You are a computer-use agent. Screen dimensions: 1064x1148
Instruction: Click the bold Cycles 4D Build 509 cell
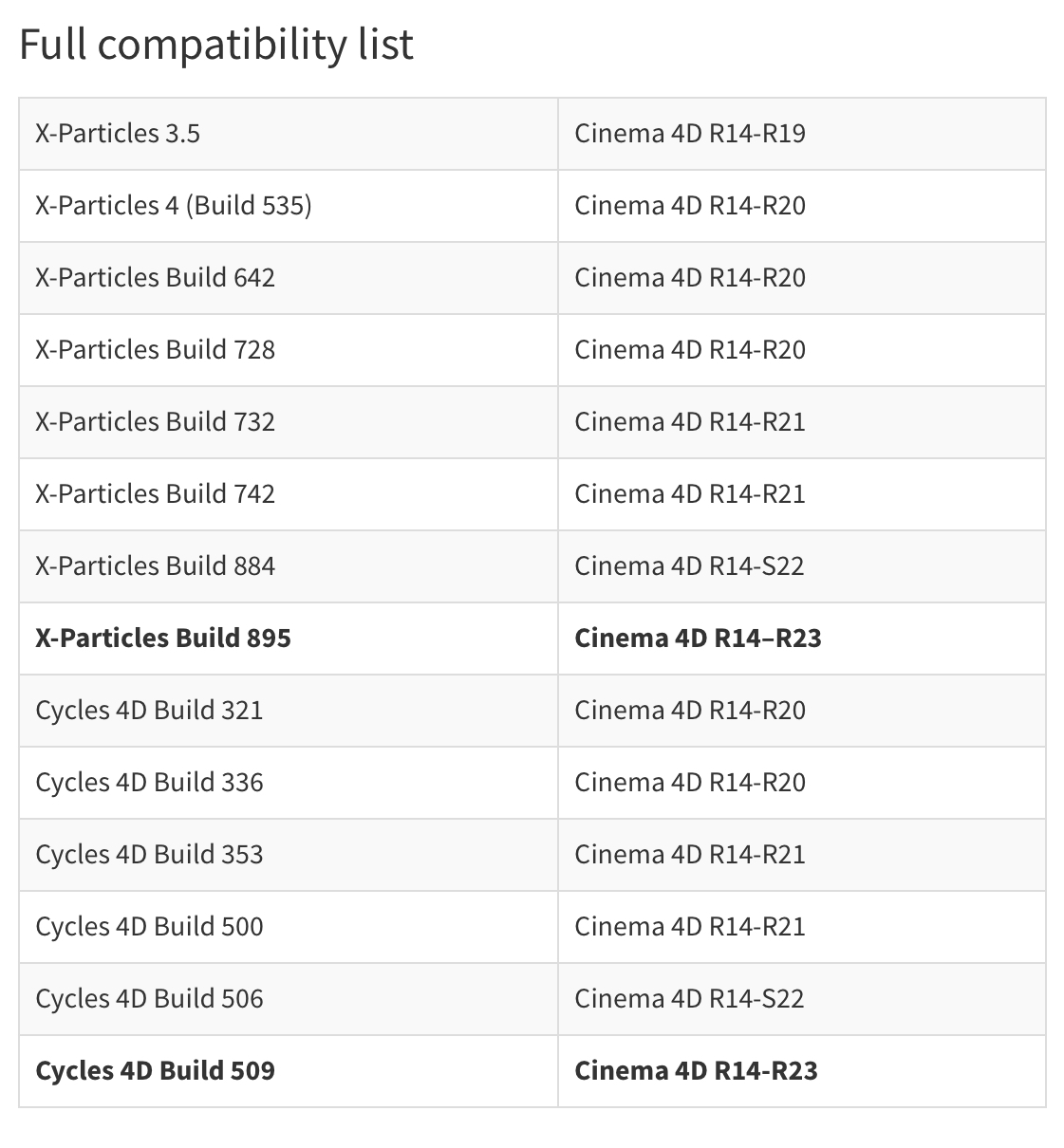coord(155,1071)
